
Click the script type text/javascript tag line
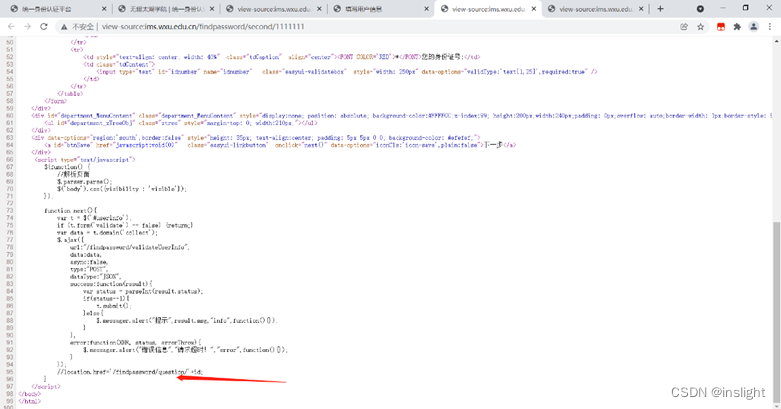pos(85,160)
